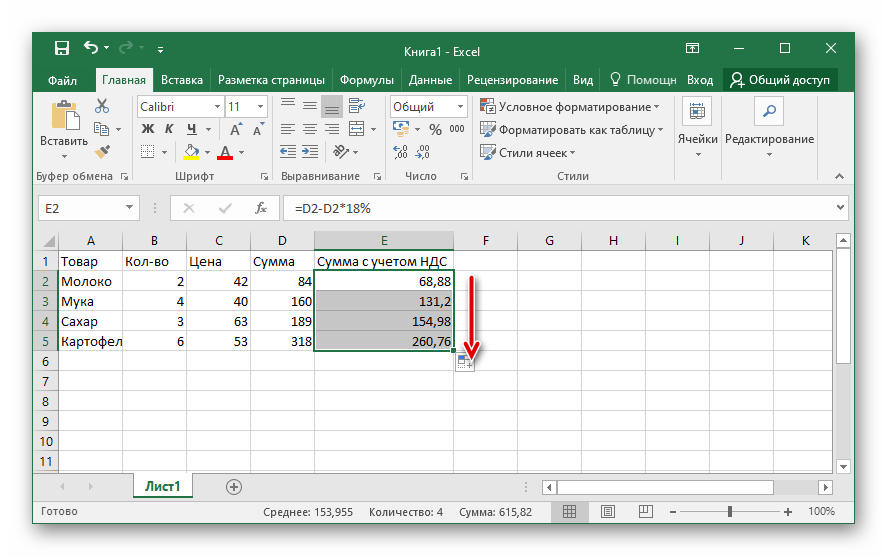Click the Общий доступ share button
The image size is (887, 556).
click(782, 80)
